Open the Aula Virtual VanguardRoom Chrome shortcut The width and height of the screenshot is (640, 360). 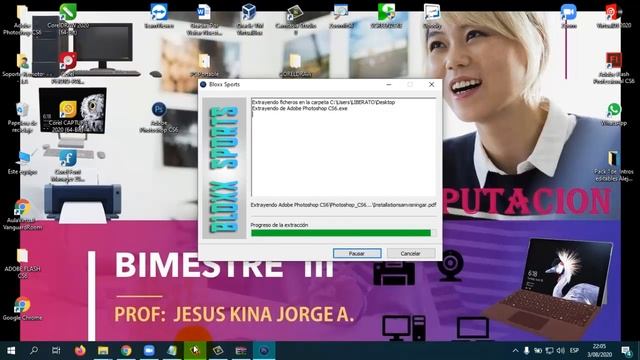tap(22, 216)
